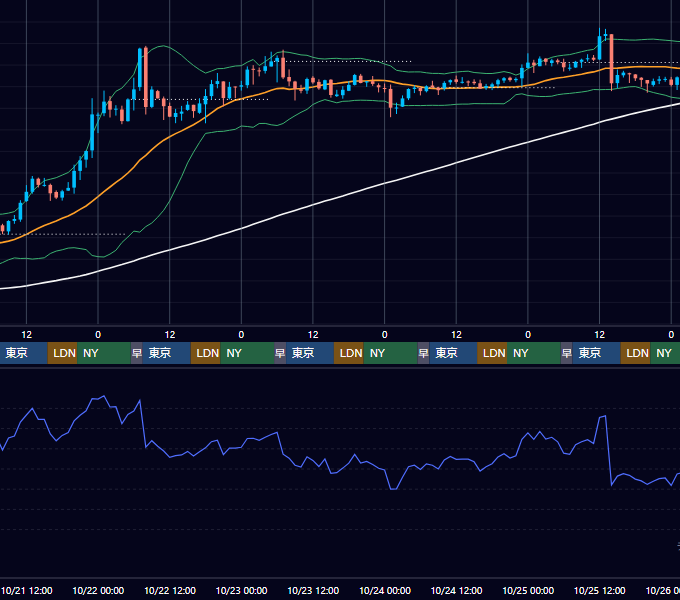Click the 10/22 00:00 date label

[98, 590]
